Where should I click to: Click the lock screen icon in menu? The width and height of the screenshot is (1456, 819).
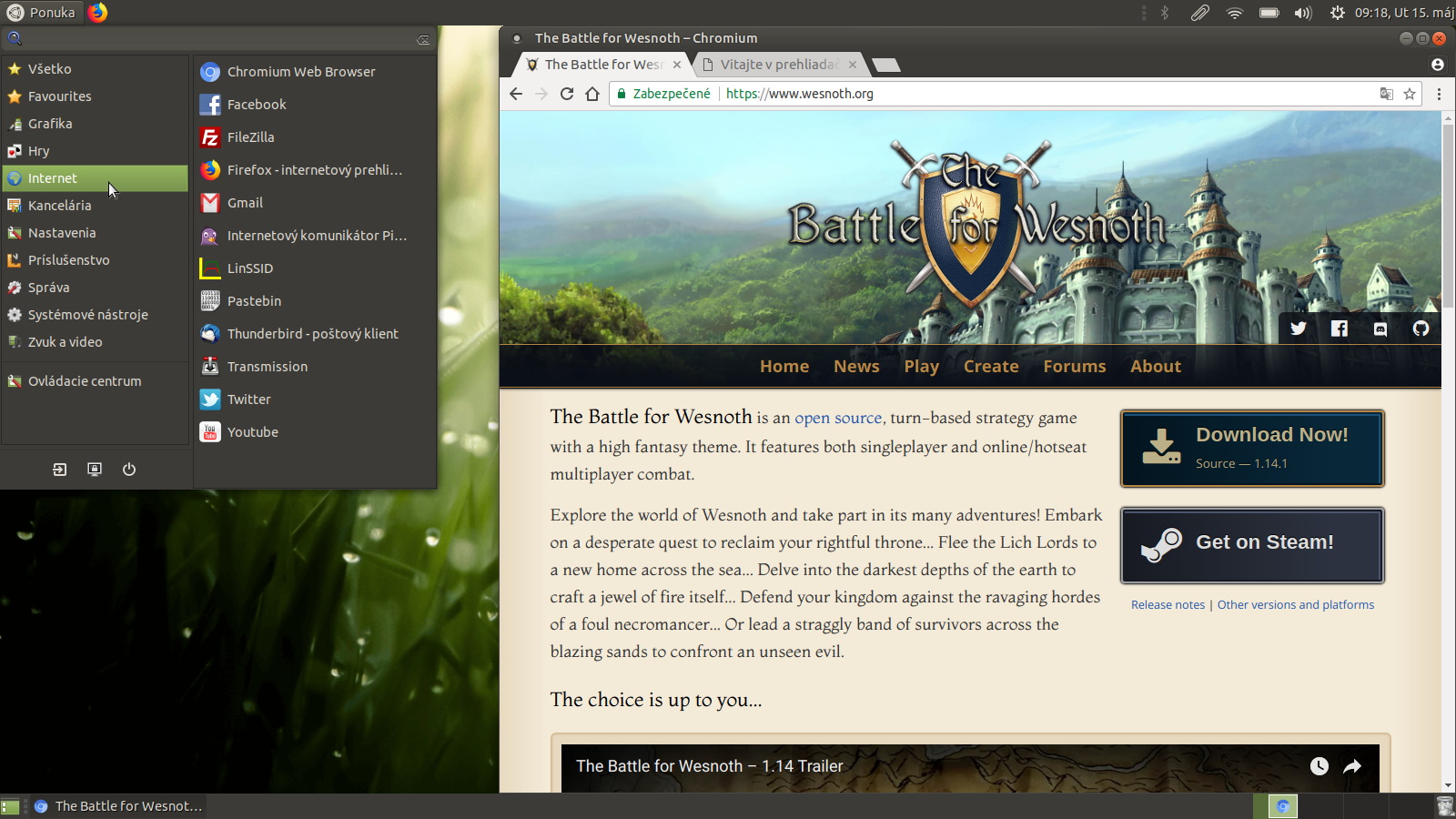tap(95, 470)
